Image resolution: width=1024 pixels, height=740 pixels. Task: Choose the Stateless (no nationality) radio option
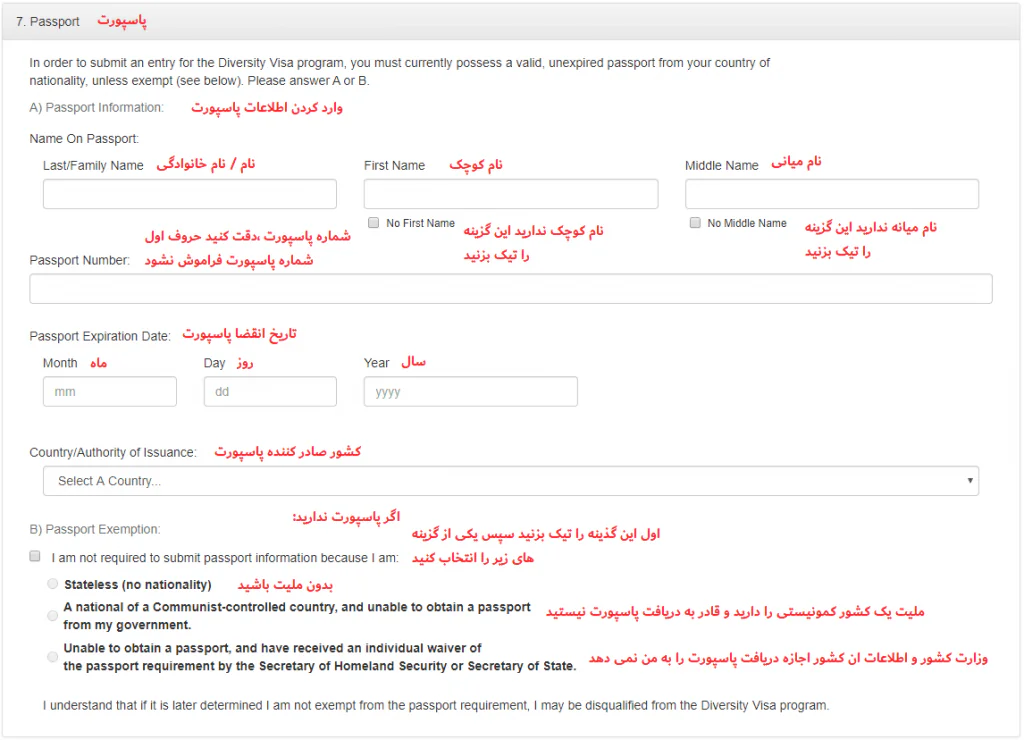point(52,584)
